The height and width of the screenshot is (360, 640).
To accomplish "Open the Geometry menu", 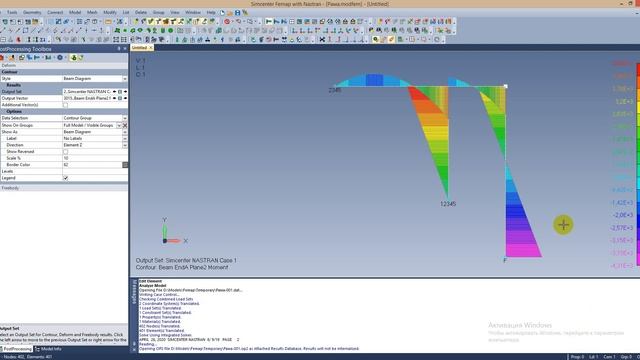I will point(32,13).
